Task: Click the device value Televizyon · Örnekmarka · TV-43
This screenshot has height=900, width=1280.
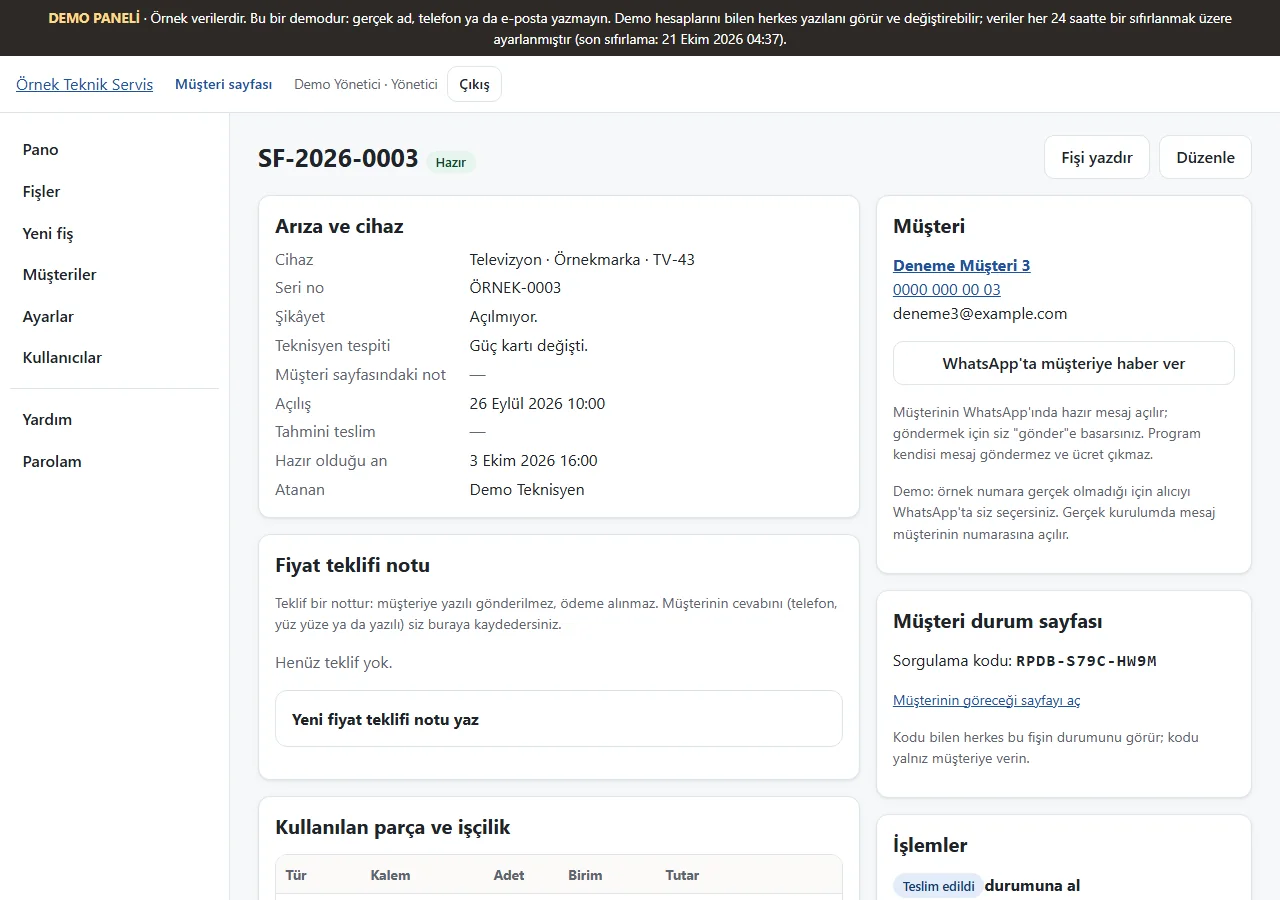Action: click(582, 259)
